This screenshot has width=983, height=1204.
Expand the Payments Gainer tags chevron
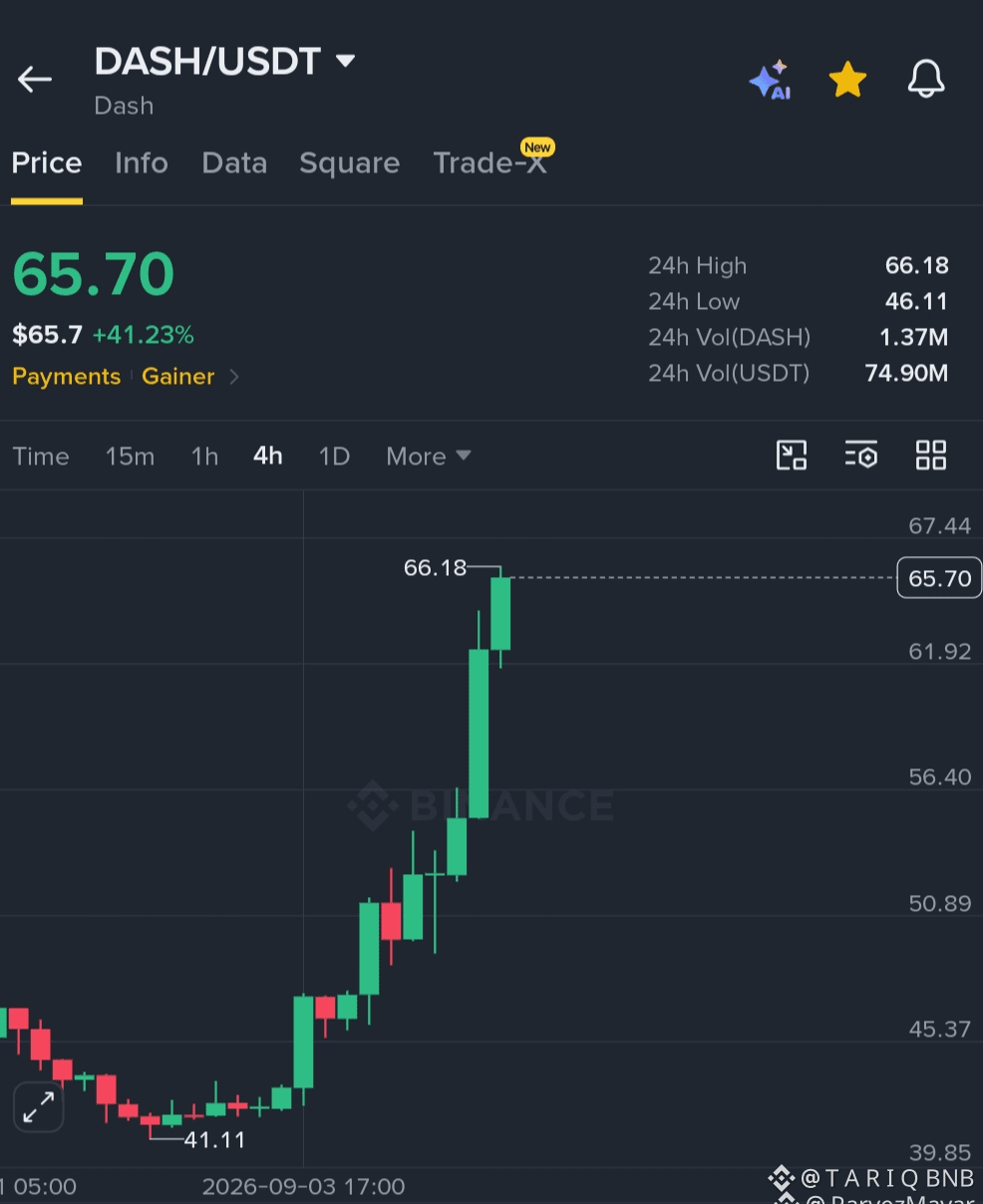coord(234,377)
